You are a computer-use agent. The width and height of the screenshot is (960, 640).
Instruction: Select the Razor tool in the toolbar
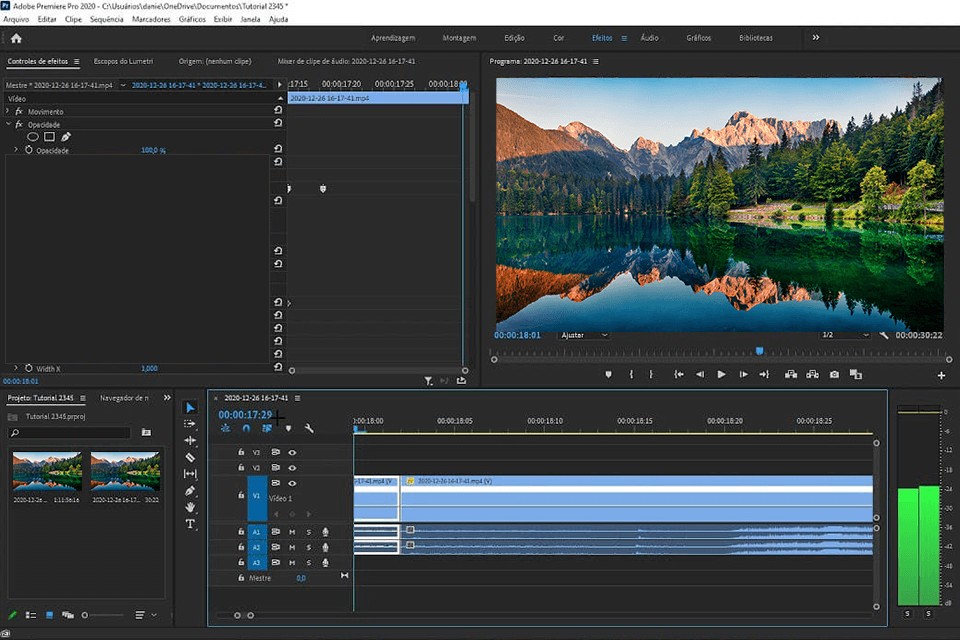[x=190, y=457]
